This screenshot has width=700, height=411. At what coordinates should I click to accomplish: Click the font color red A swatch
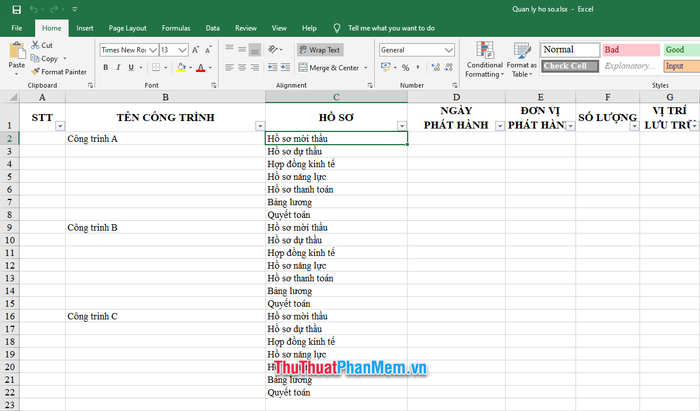[199, 68]
